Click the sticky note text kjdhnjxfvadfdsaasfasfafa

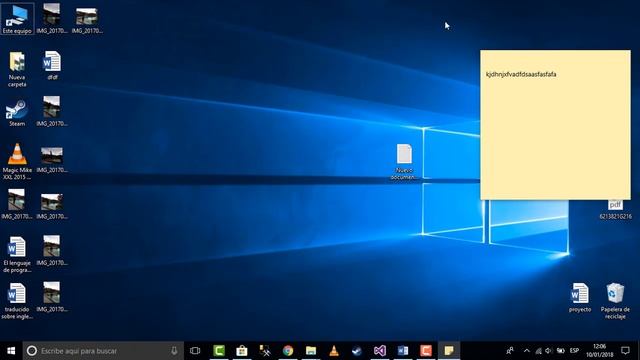(521, 74)
